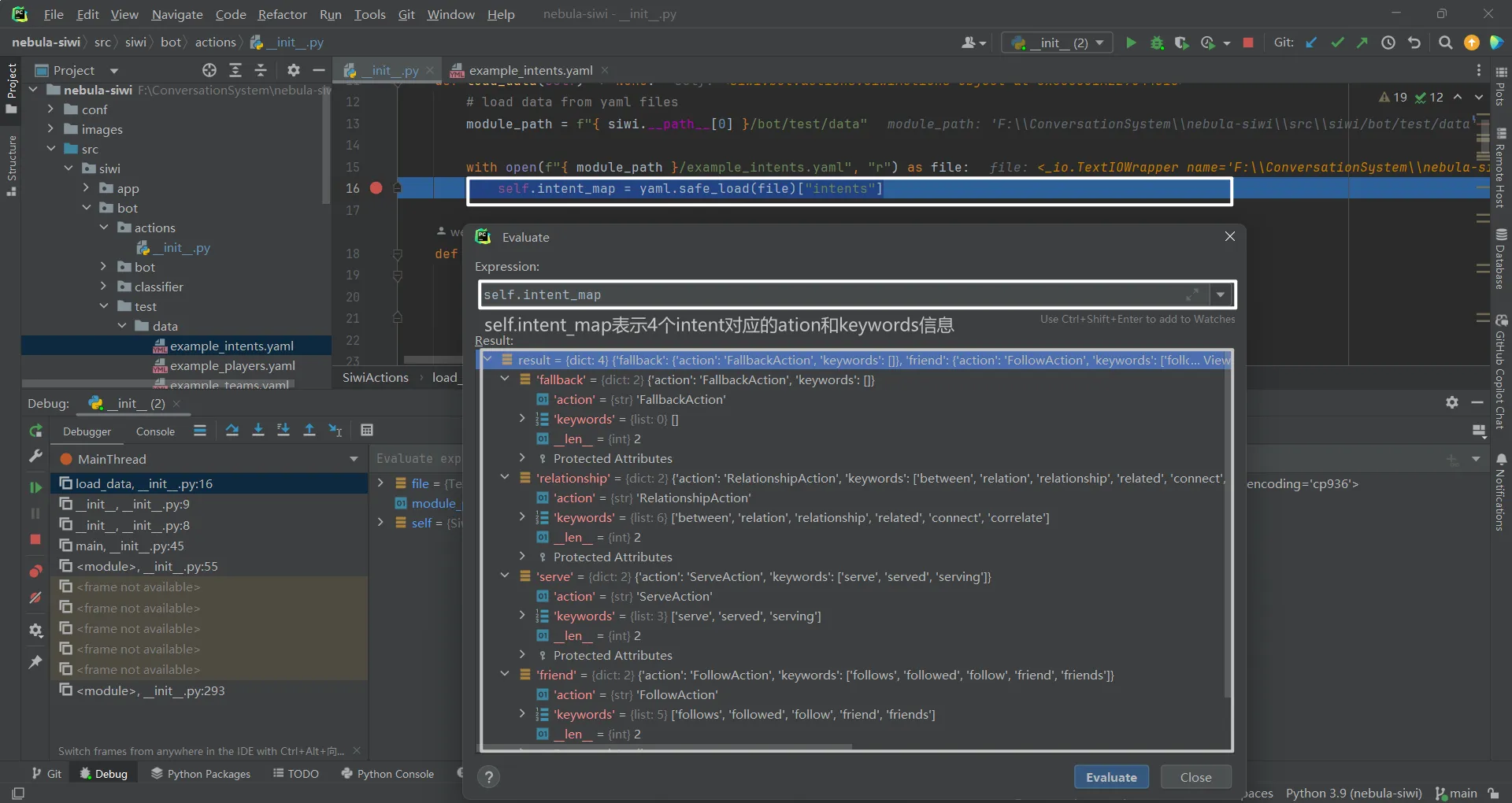
Task: Open the Navigate menu
Action: pos(177,14)
